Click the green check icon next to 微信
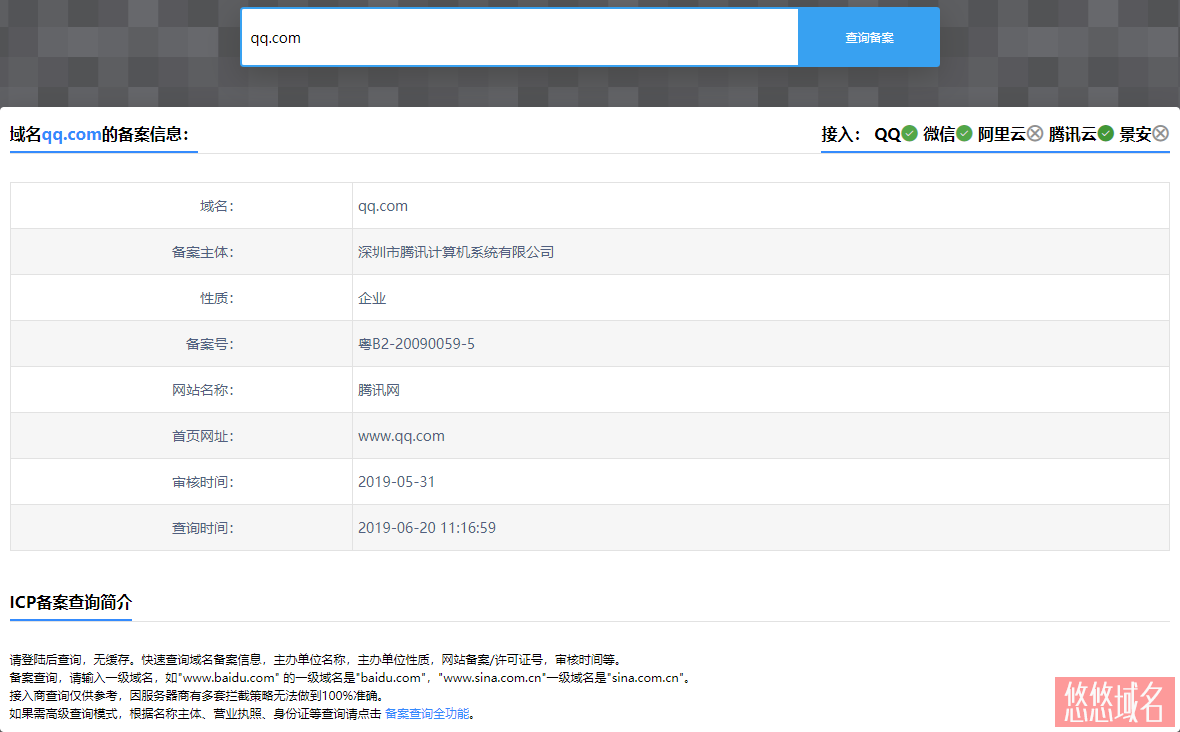The width and height of the screenshot is (1180, 732). point(964,134)
